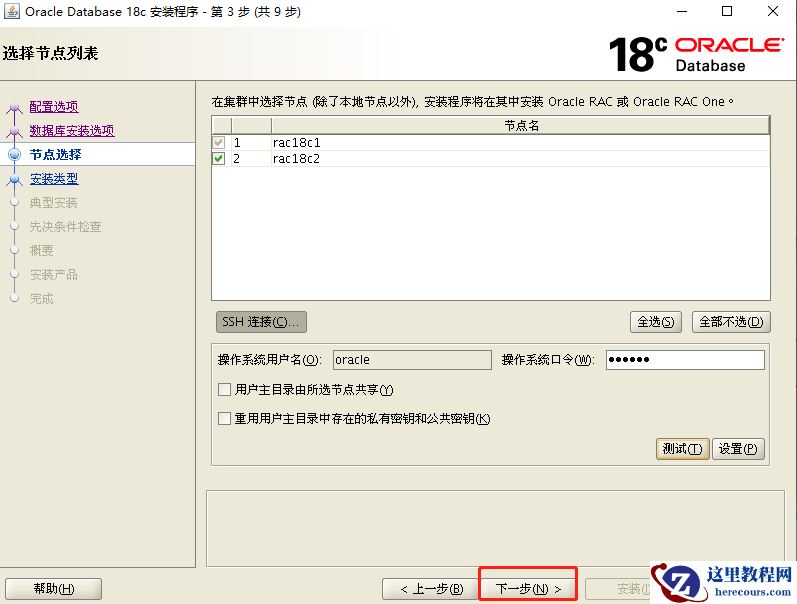The width and height of the screenshot is (797, 604).
Task: Enable 用户主目录由所选节点共享 checkbox
Action: click(x=224, y=389)
